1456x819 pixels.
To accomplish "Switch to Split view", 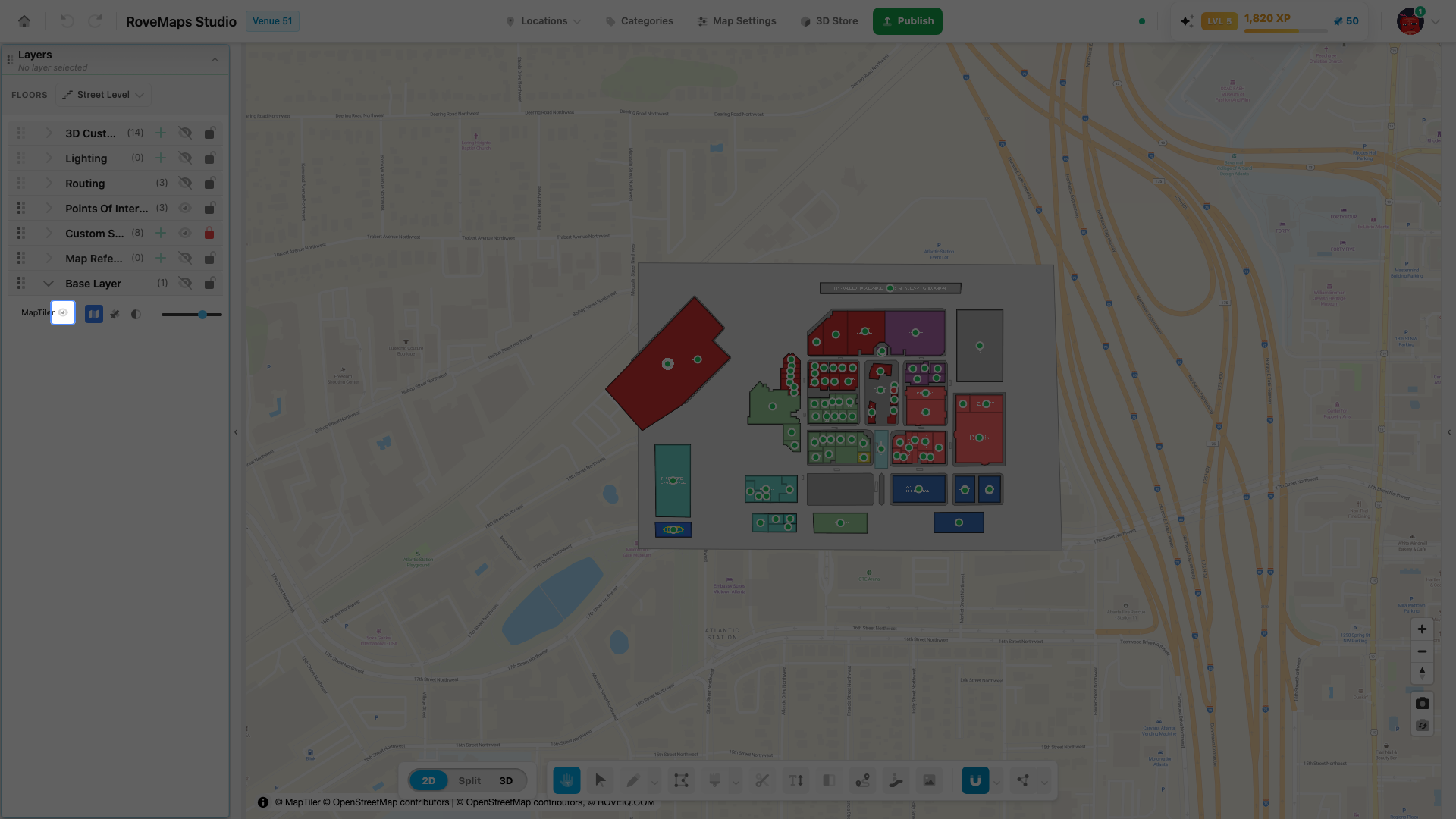I will point(469,780).
